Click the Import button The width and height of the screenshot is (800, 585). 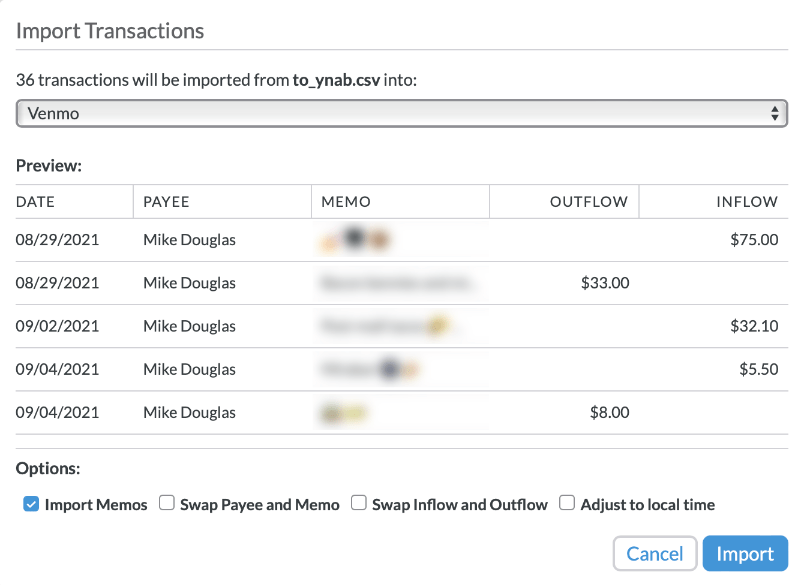point(745,553)
